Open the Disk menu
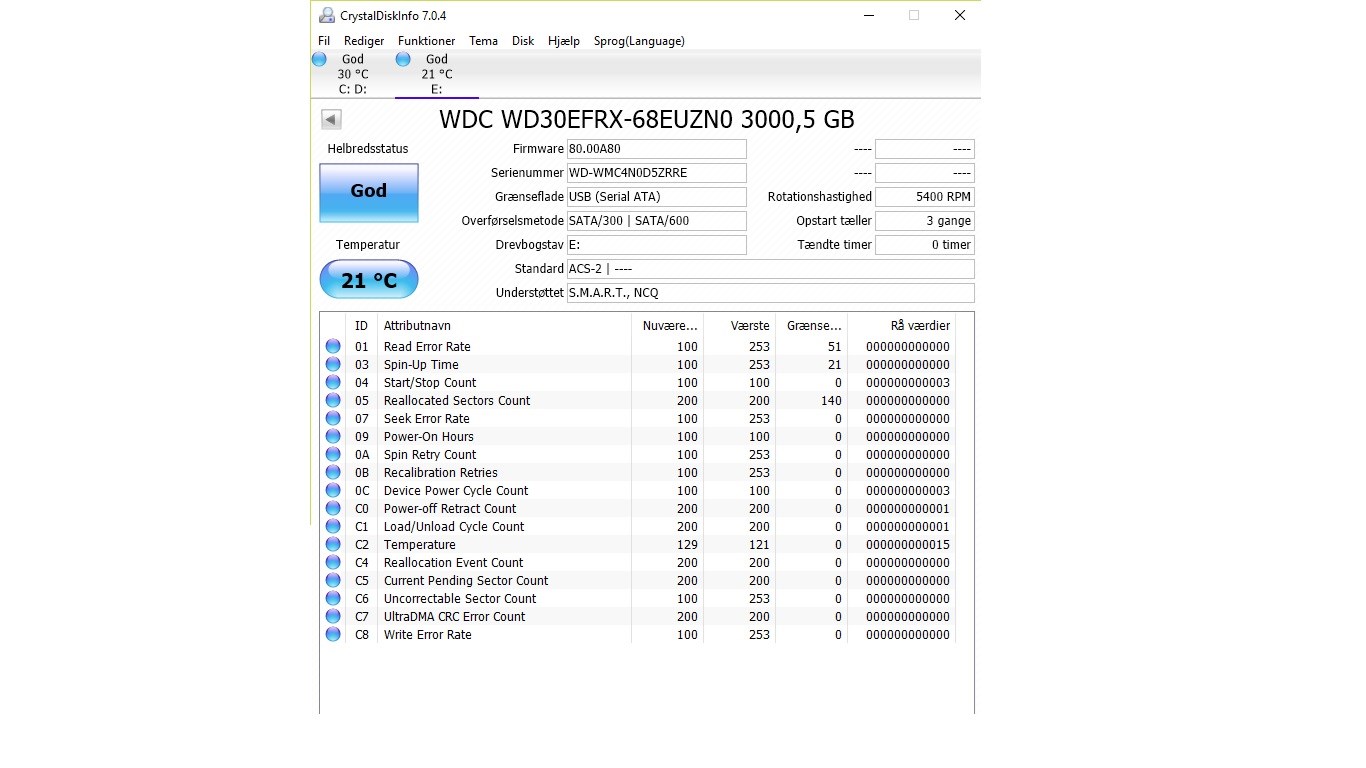 point(523,41)
